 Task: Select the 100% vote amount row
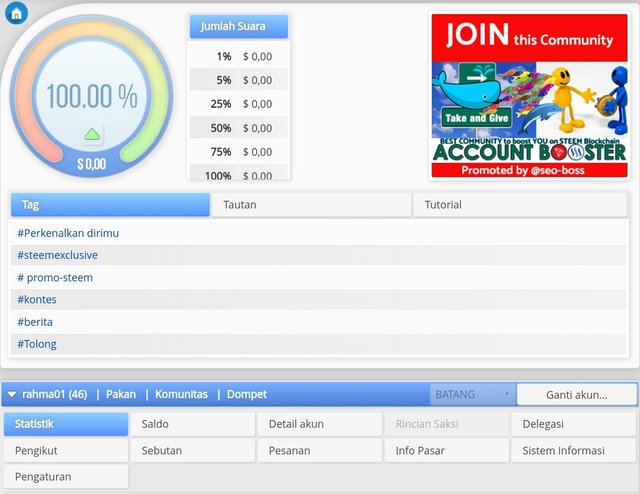[x=239, y=174]
